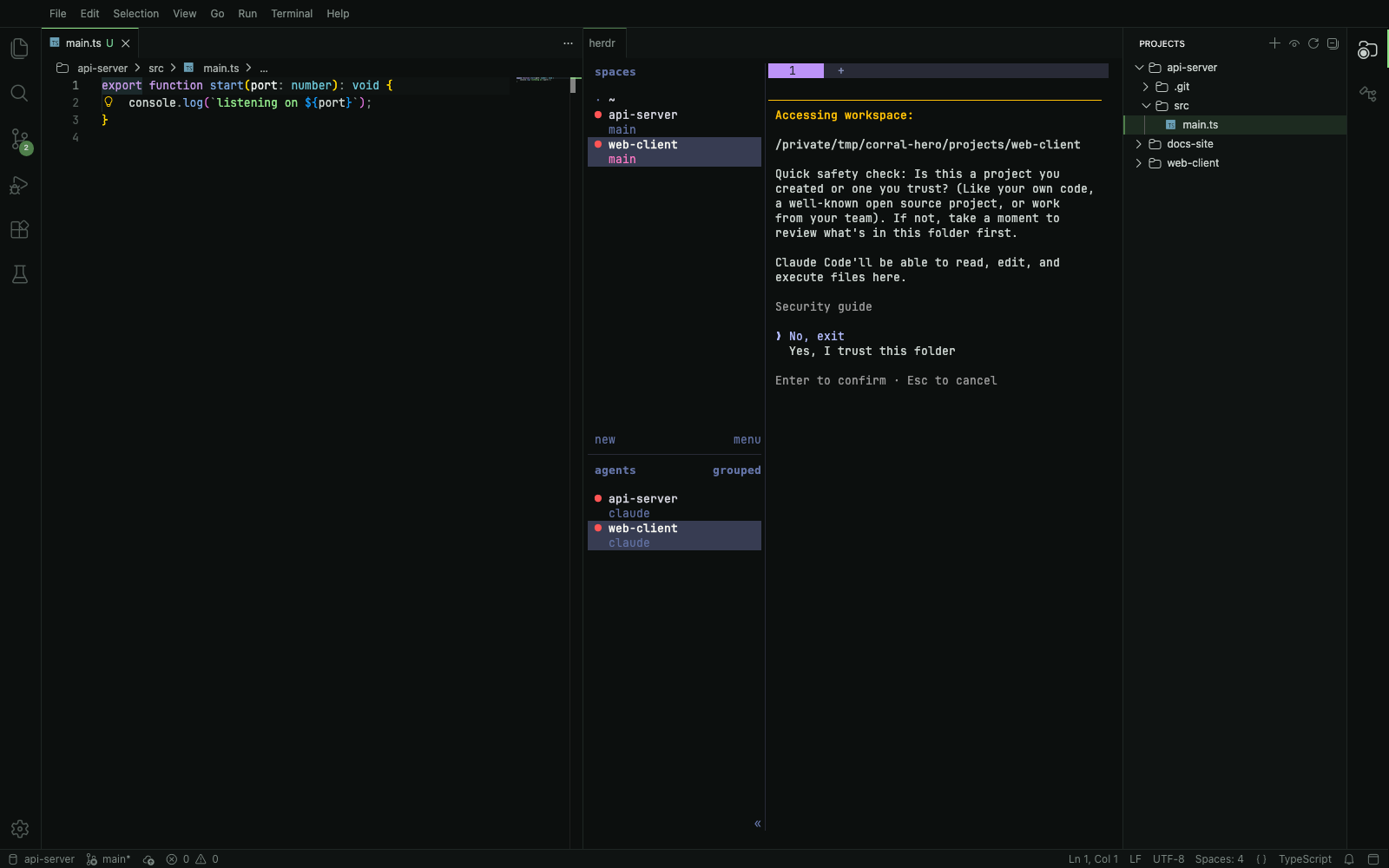Close the main.ts editor tab
This screenshot has width=1389, height=868.
tap(126, 43)
